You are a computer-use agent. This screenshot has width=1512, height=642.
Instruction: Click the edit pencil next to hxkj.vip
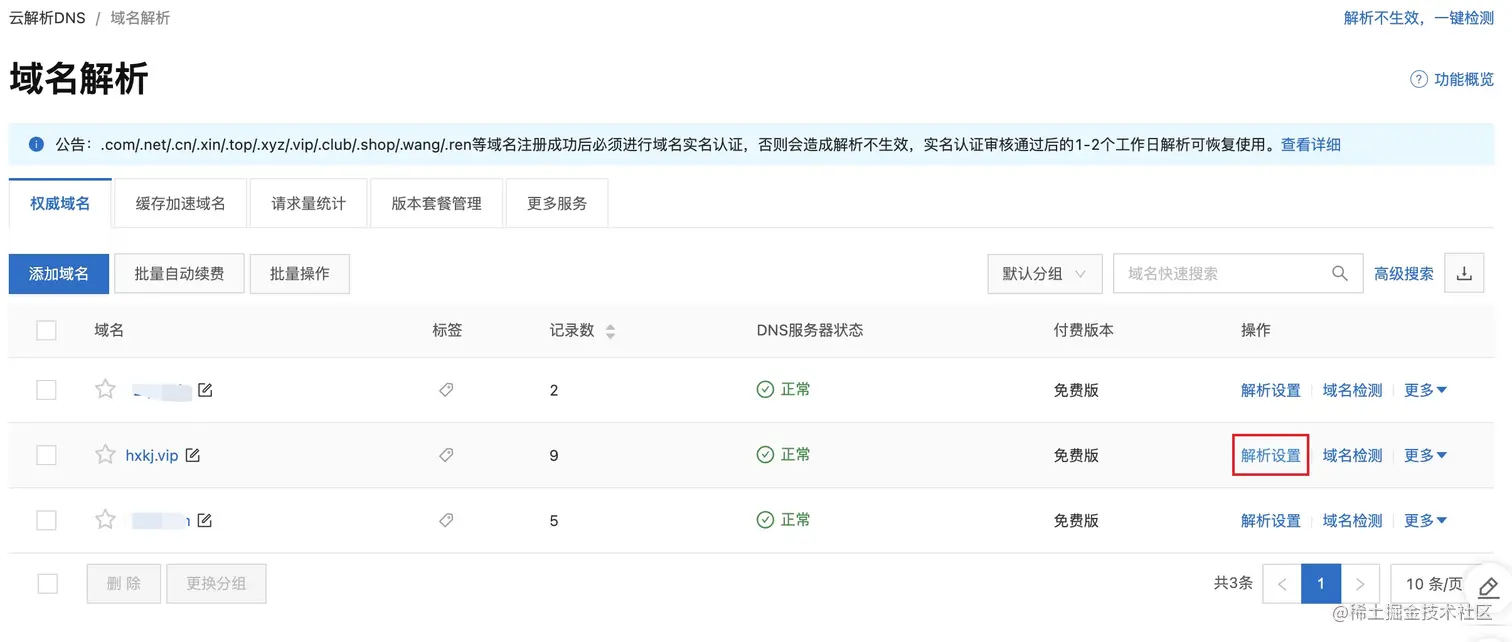192,454
